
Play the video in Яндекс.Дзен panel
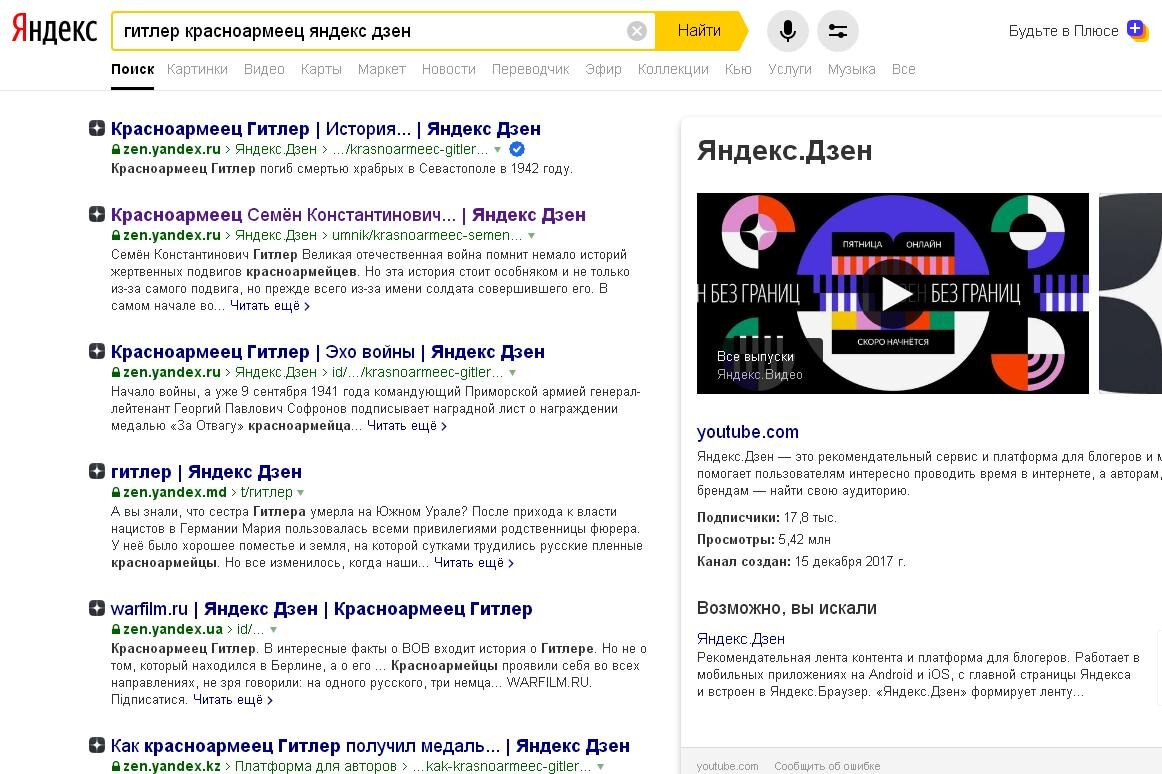coord(893,294)
